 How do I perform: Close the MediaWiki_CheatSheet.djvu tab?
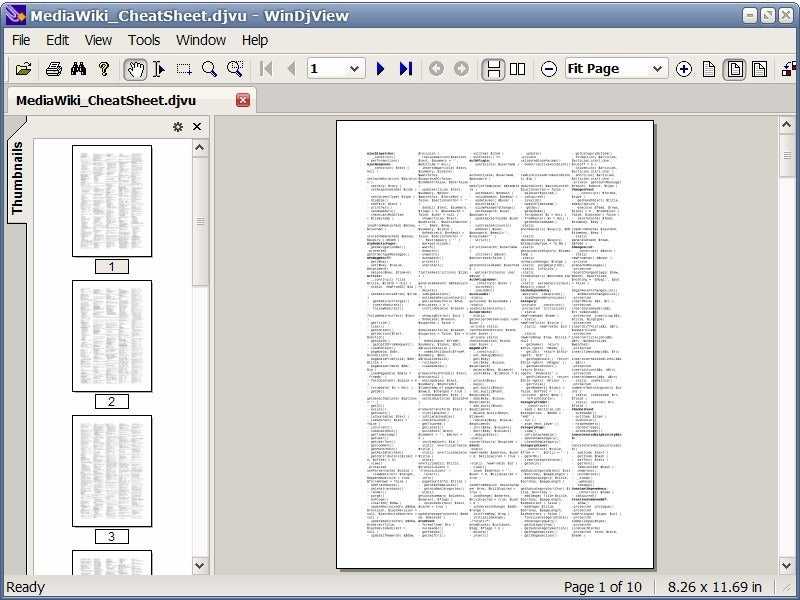click(243, 100)
